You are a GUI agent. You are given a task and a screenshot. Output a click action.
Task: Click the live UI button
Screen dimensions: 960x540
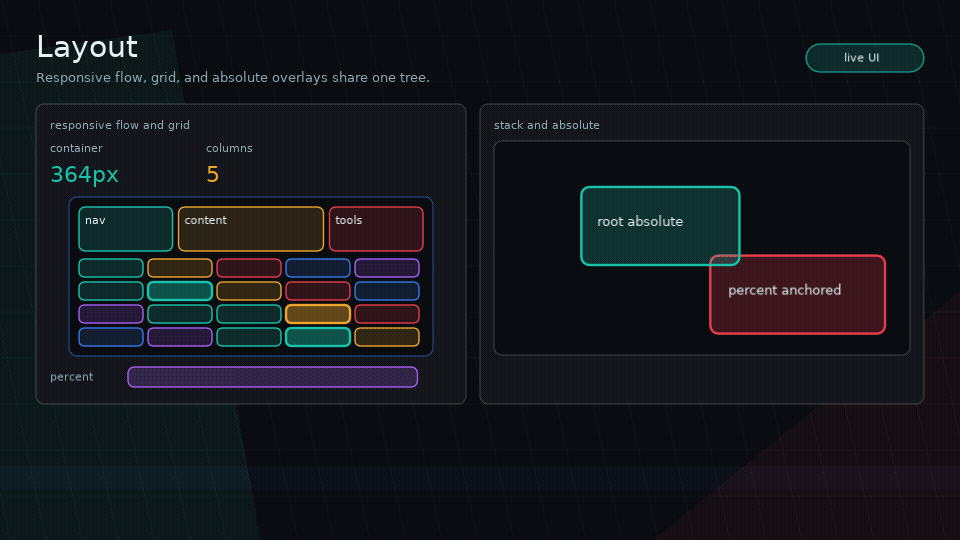(x=864, y=58)
